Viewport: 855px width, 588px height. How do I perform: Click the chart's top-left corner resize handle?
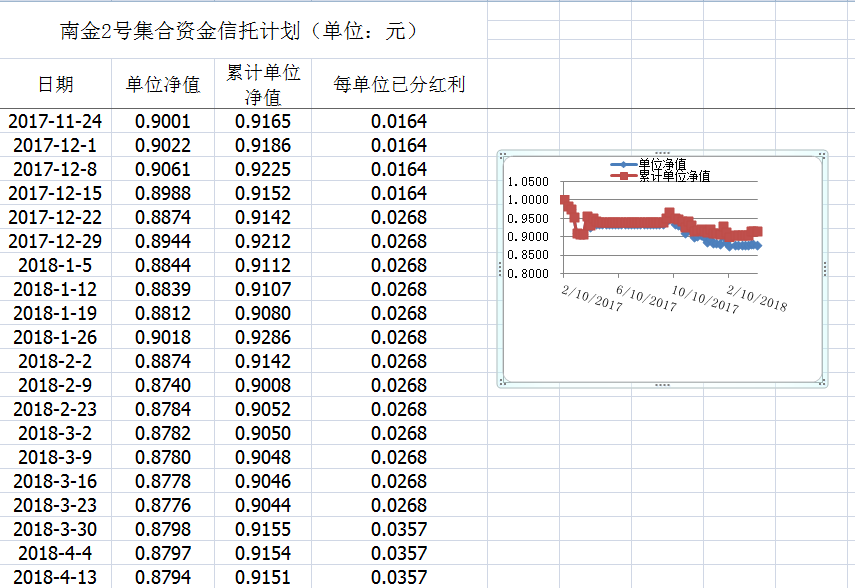pos(502,155)
